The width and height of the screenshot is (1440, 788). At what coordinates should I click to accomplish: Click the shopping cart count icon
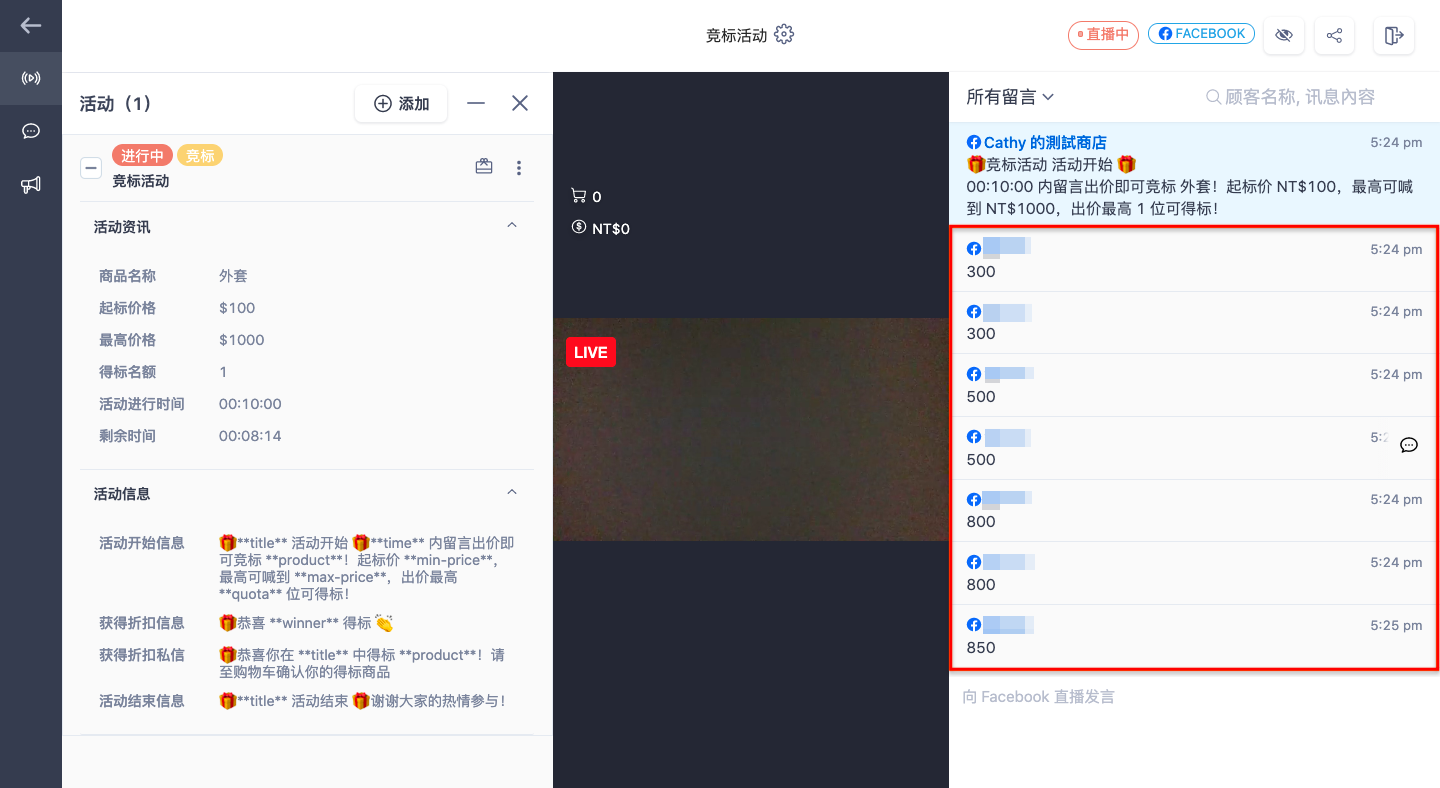[578, 196]
